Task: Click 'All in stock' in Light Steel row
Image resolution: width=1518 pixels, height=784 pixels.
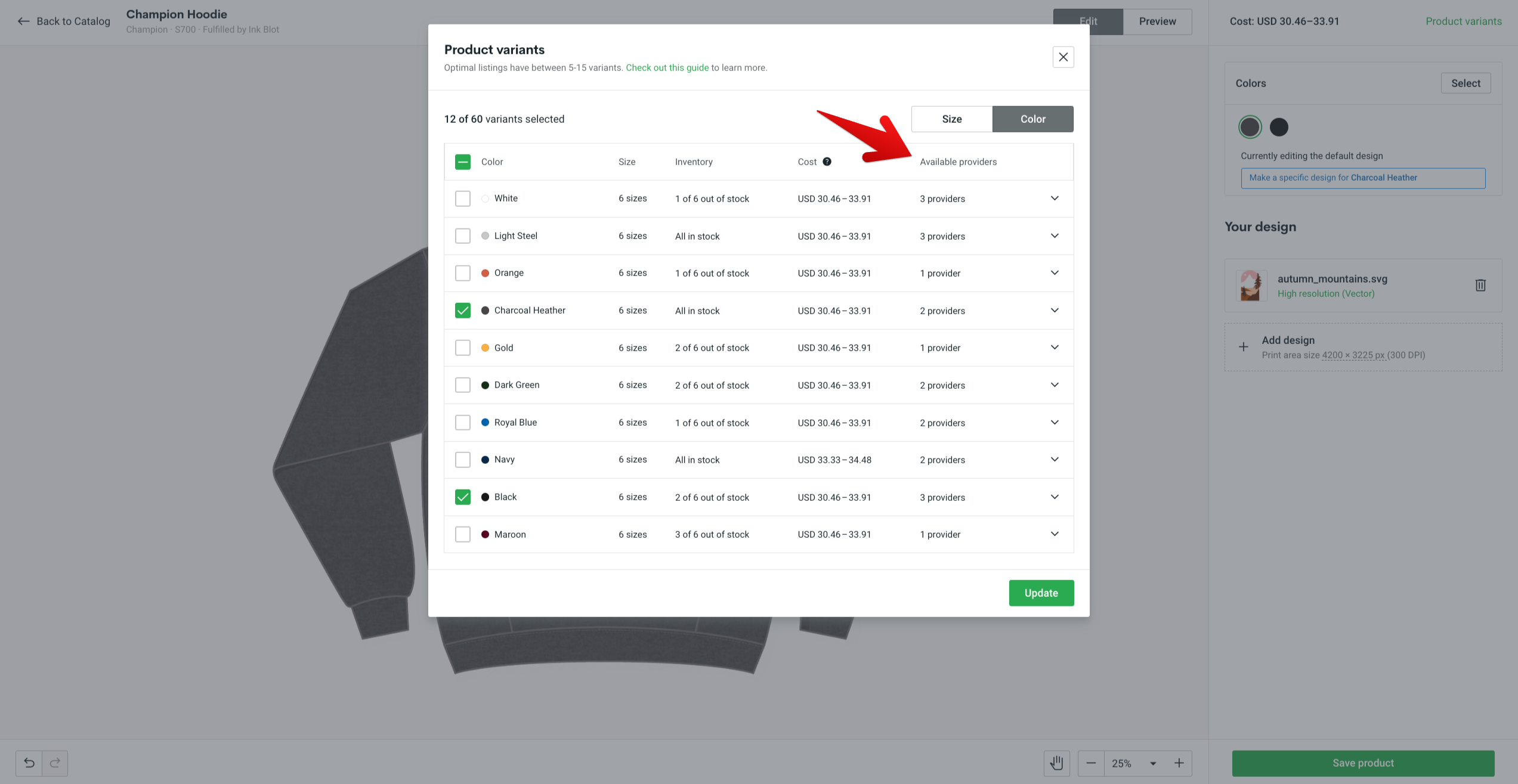Action: click(697, 236)
